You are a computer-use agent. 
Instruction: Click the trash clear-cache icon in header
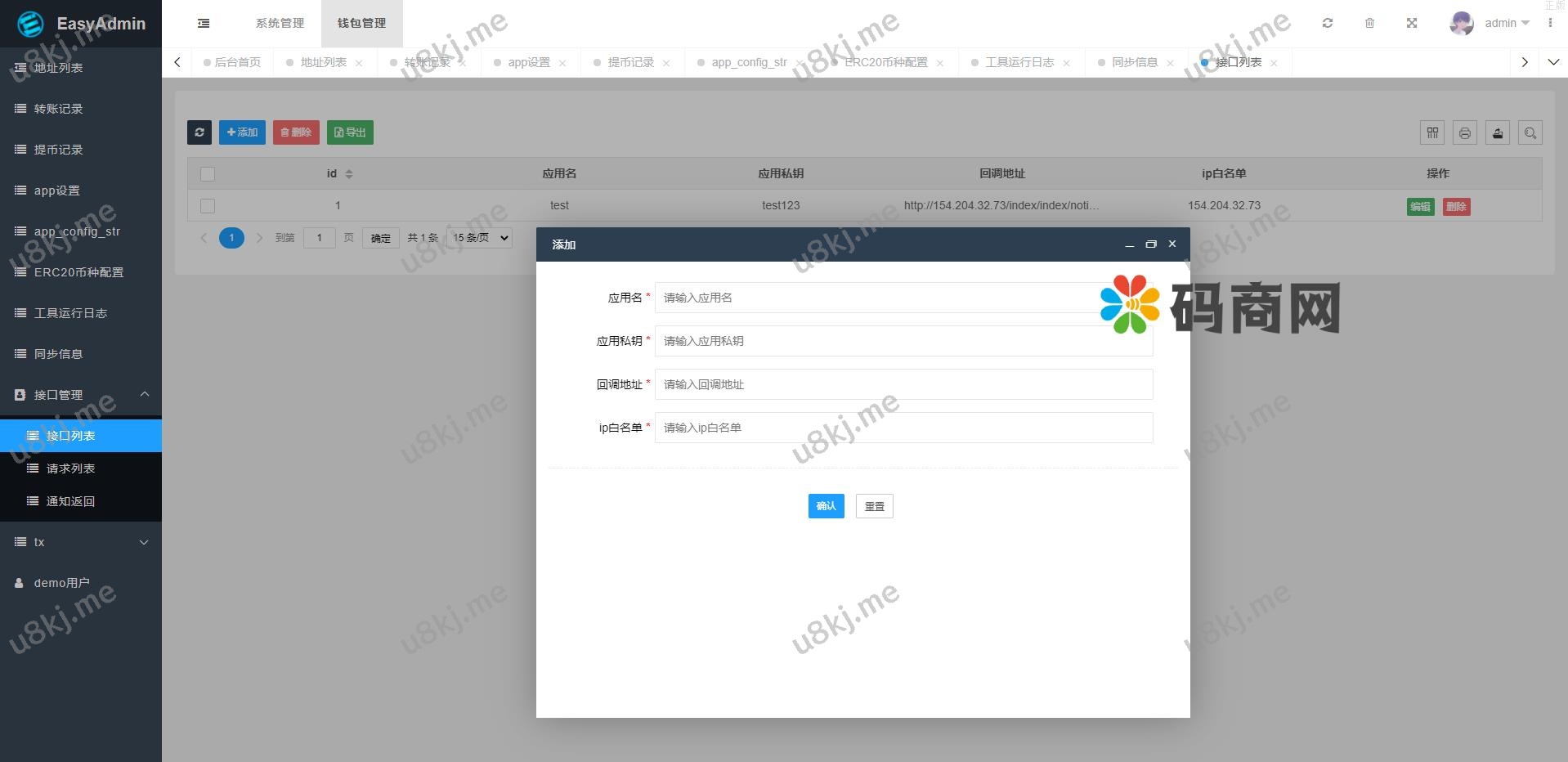1370,23
